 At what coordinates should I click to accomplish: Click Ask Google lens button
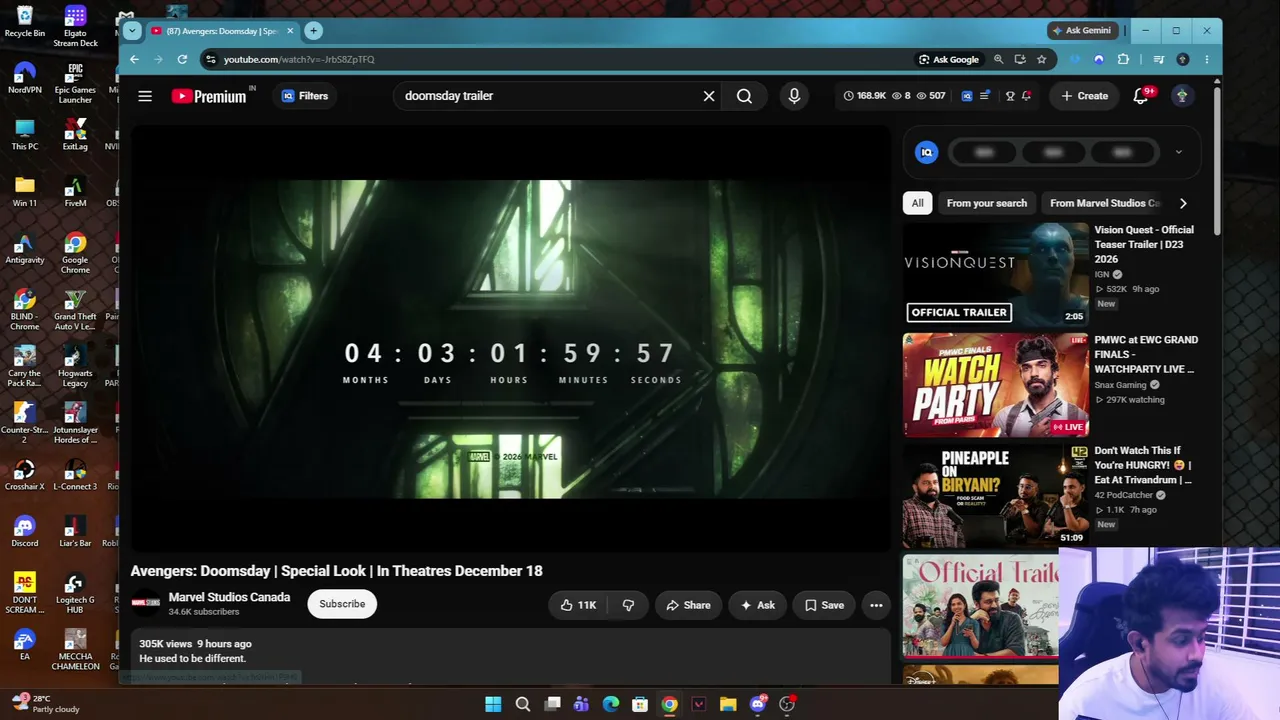tap(949, 59)
